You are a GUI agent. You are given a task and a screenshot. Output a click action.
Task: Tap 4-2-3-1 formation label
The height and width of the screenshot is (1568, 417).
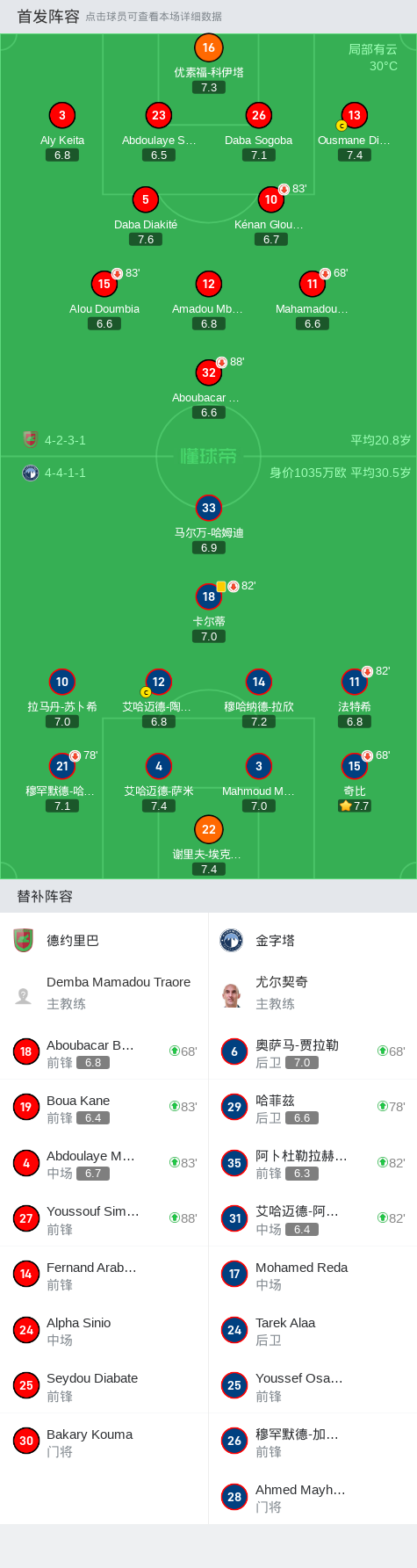(66, 440)
